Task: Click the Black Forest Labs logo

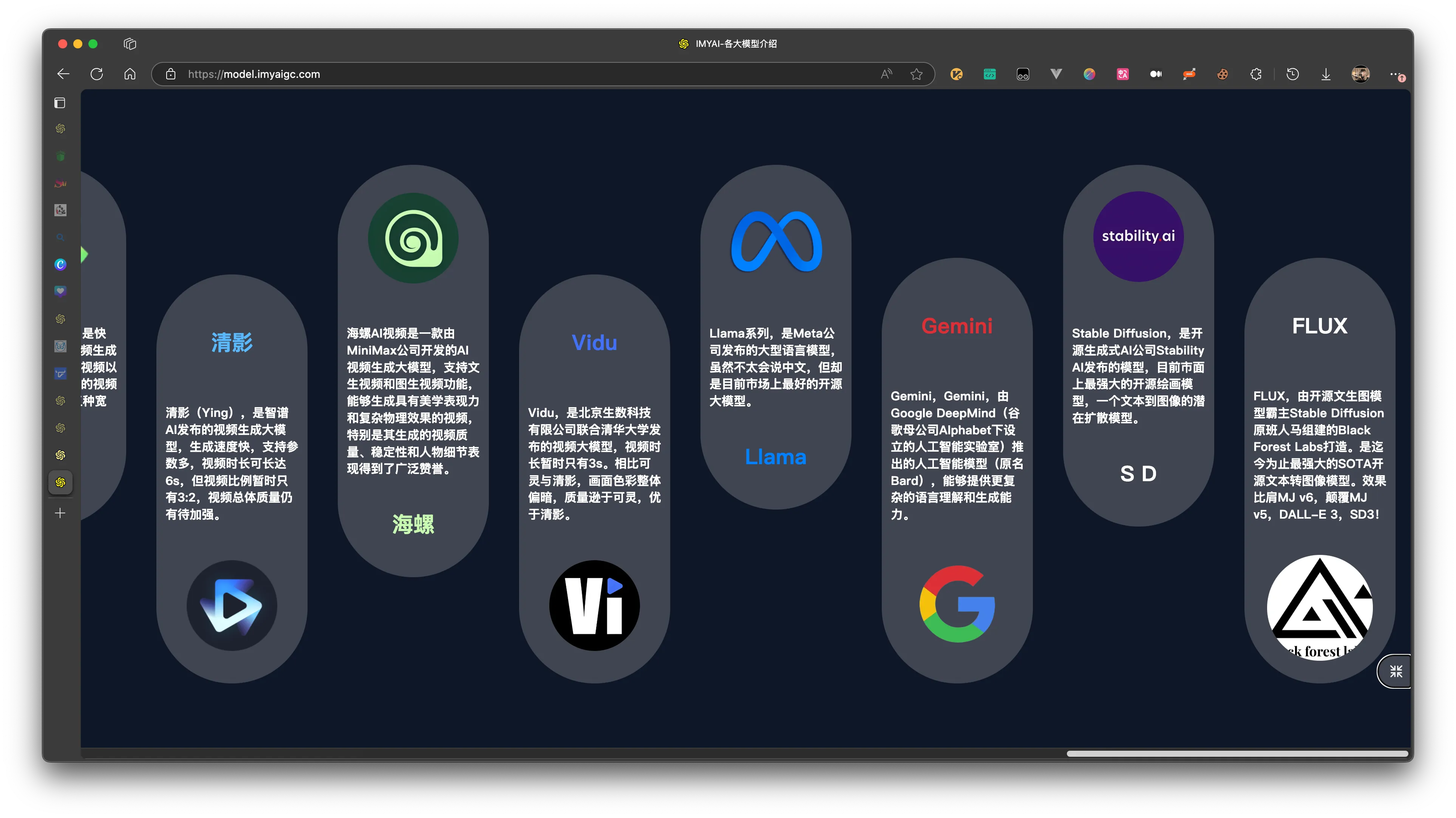Action: (x=1320, y=607)
